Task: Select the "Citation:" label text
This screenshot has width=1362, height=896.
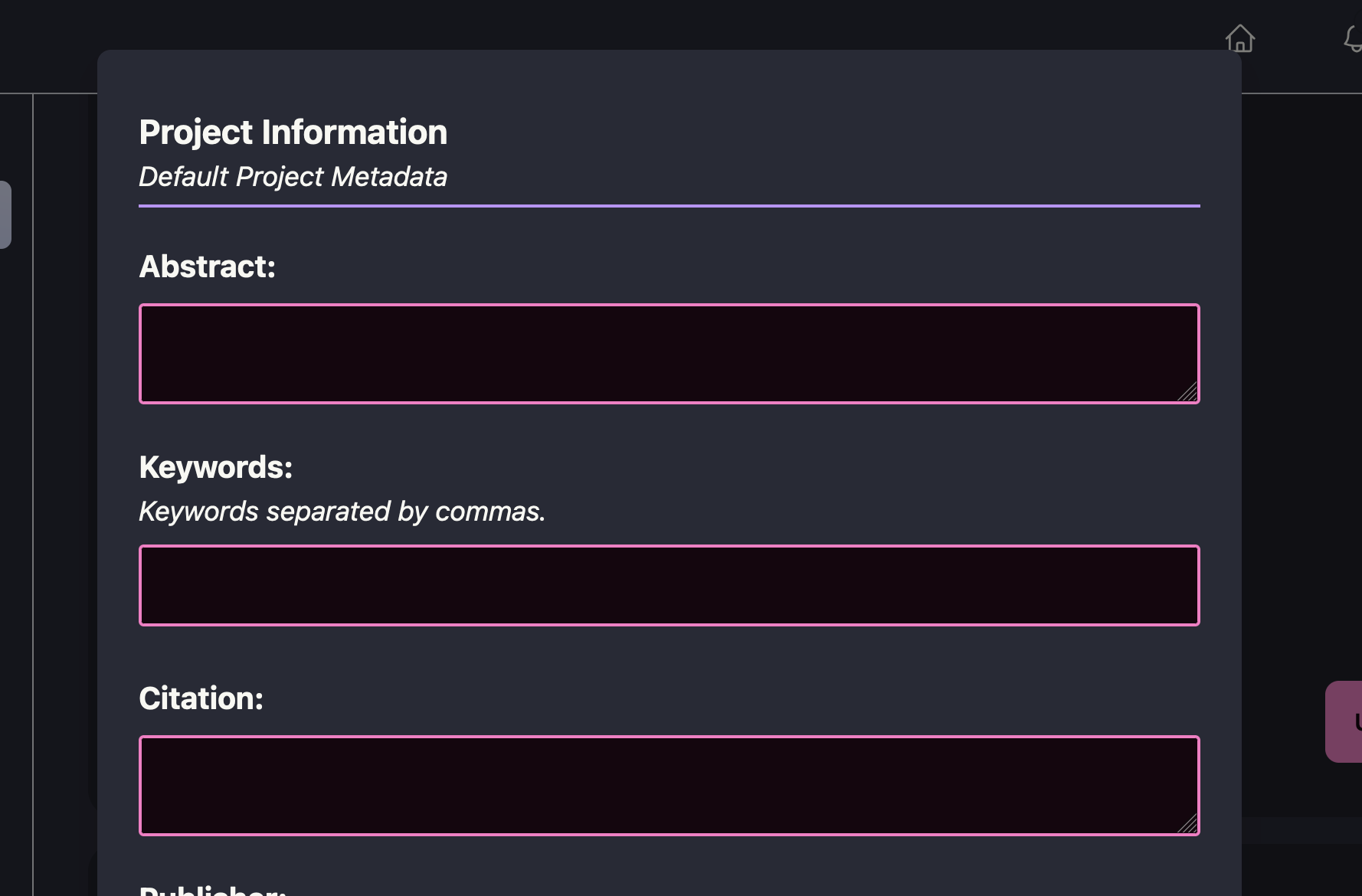Action: (x=201, y=698)
